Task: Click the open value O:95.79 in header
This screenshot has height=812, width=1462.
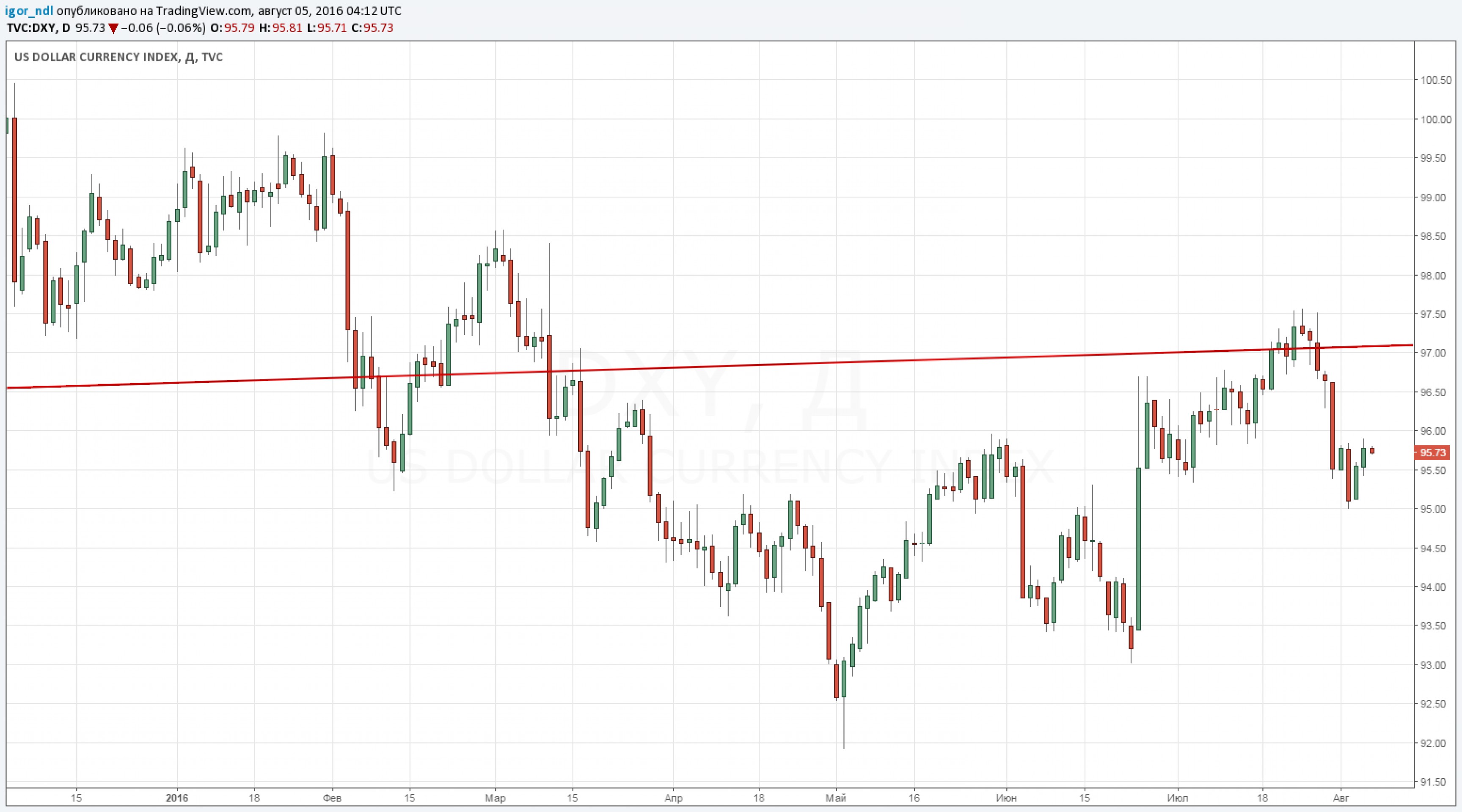Action: click(x=232, y=28)
